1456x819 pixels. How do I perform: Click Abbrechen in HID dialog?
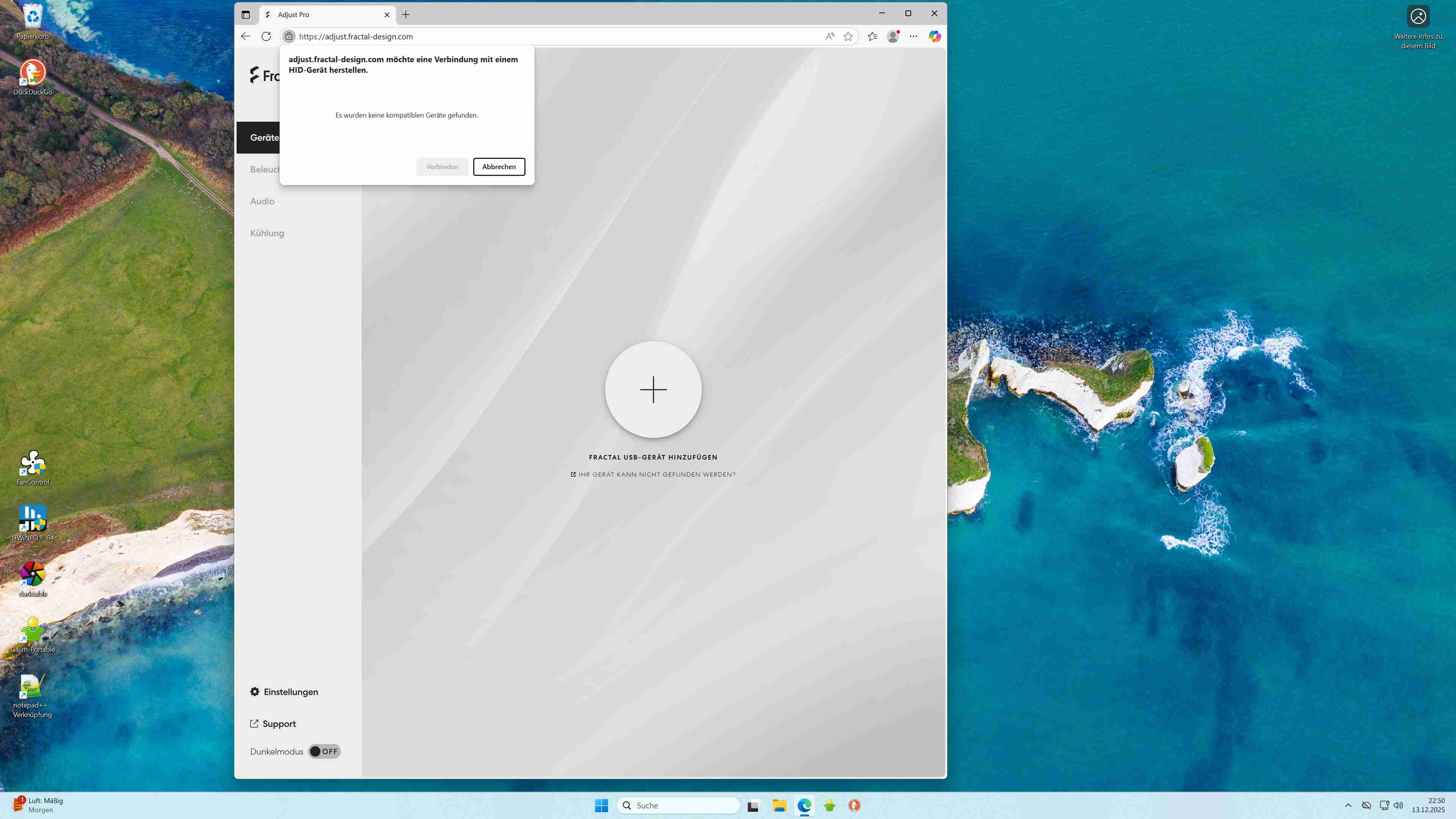click(499, 167)
